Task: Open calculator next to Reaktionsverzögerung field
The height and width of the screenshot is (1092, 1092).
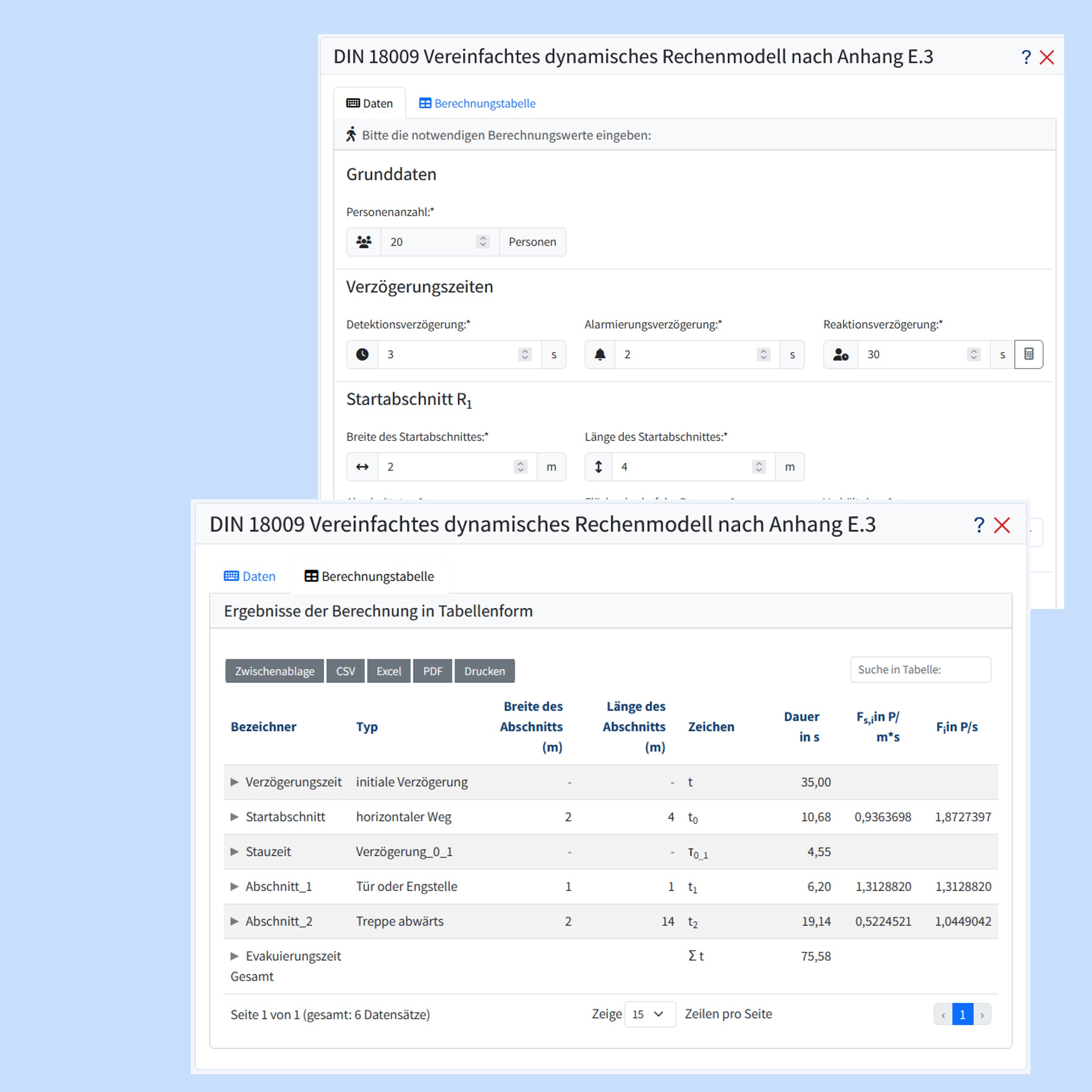Action: tap(1028, 354)
